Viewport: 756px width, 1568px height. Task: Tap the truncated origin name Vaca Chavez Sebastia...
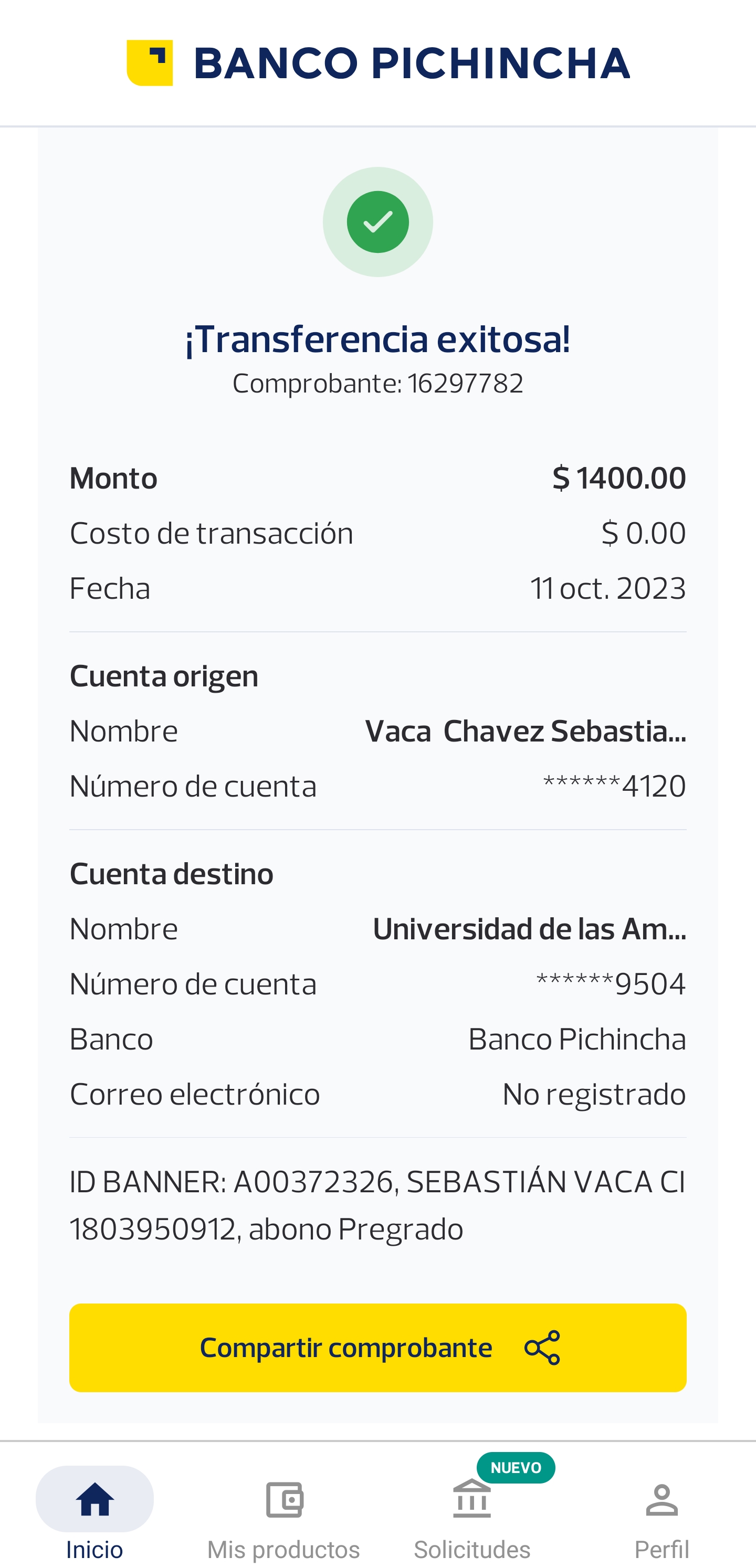point(525,731)
